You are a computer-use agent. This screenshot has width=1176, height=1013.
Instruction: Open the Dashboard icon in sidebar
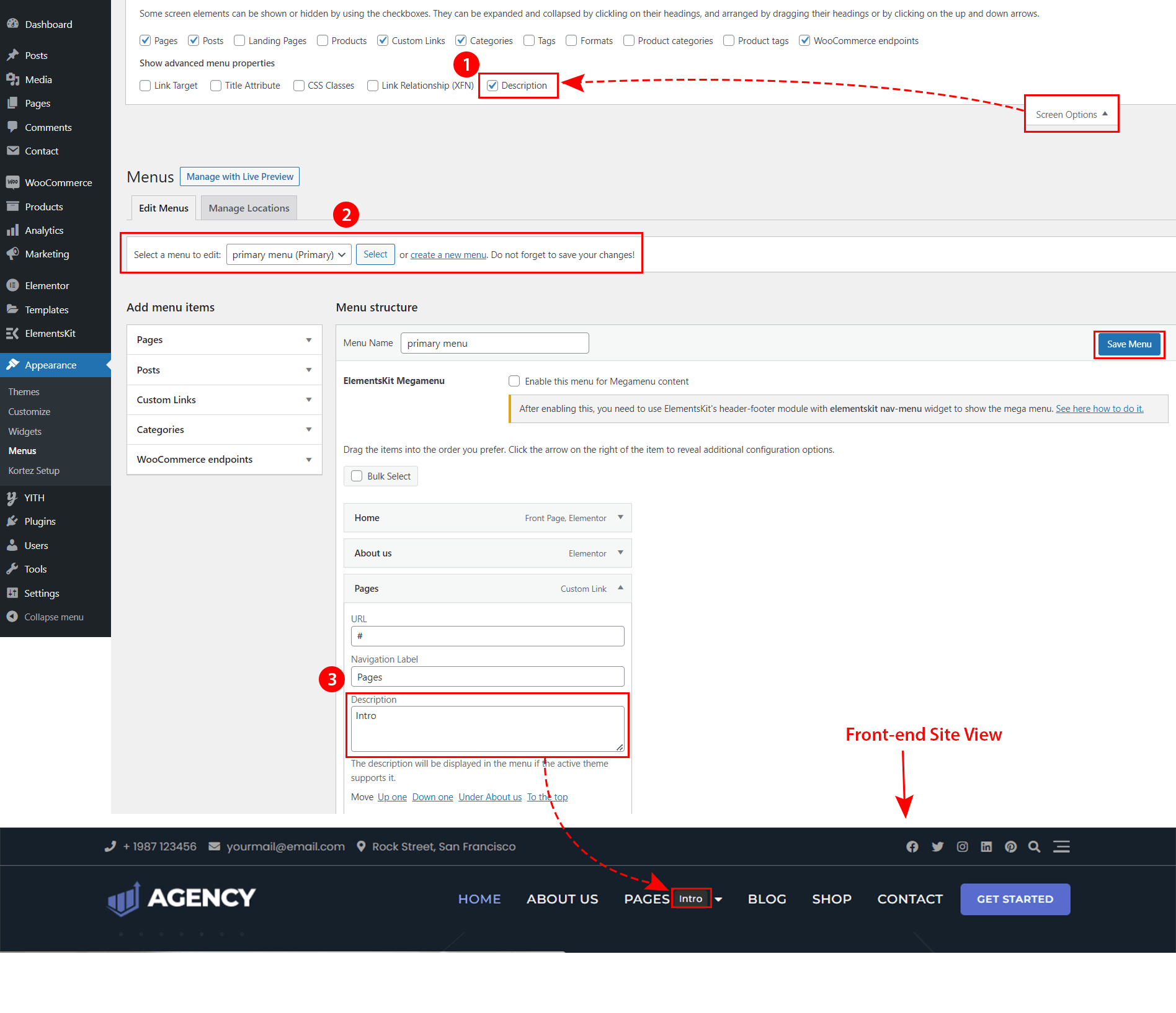tap(12, 24)
